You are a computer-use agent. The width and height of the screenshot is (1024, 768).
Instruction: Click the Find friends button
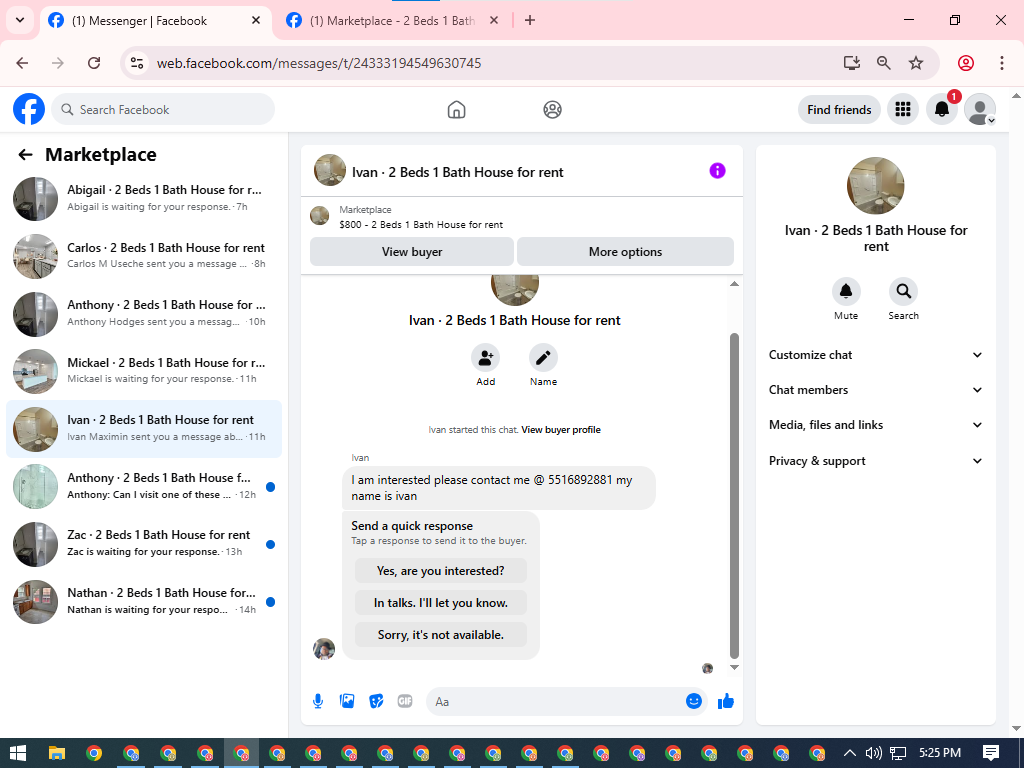click(x=839, y=110)
